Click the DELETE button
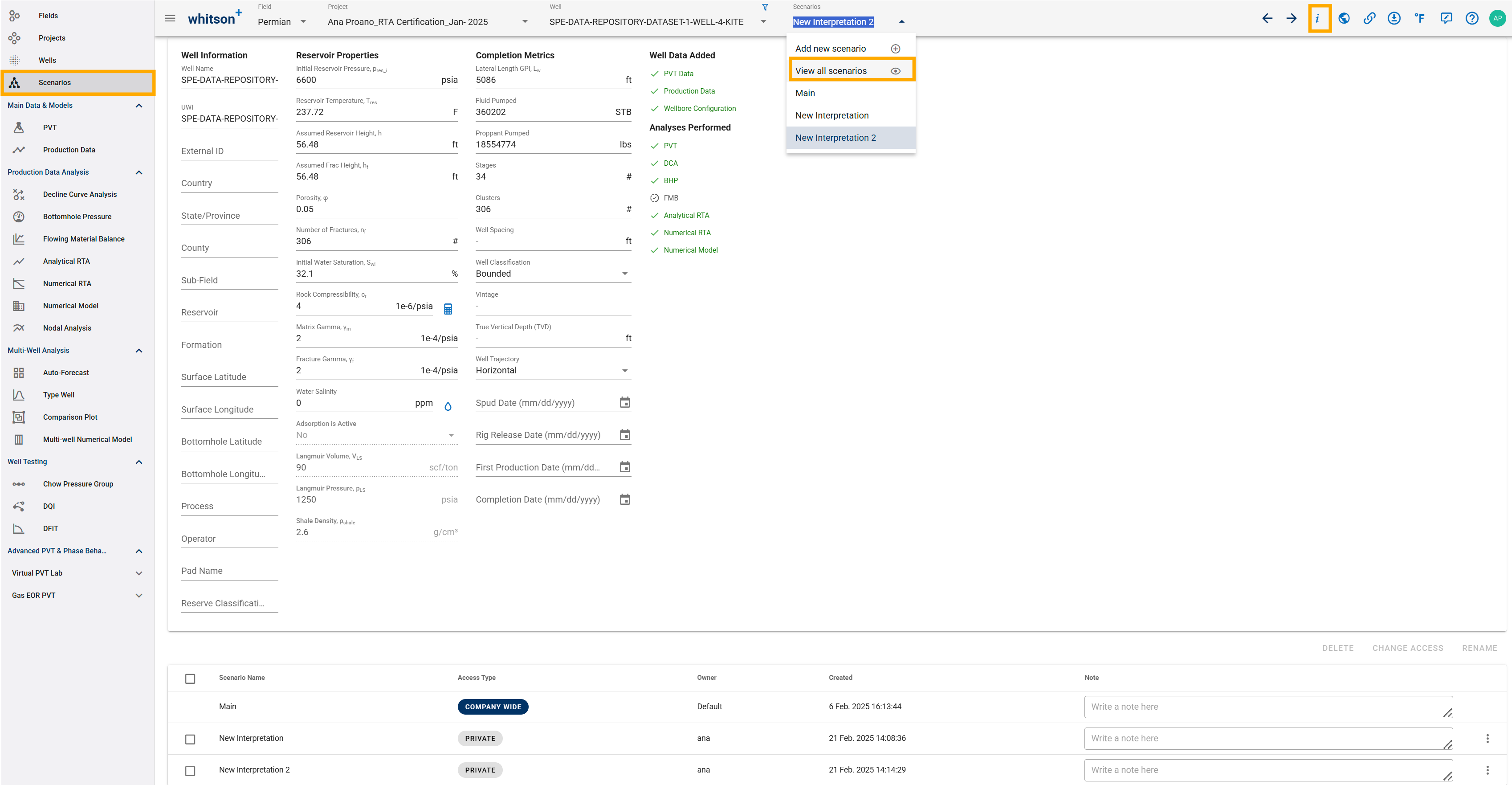 tap(1338, 648)
